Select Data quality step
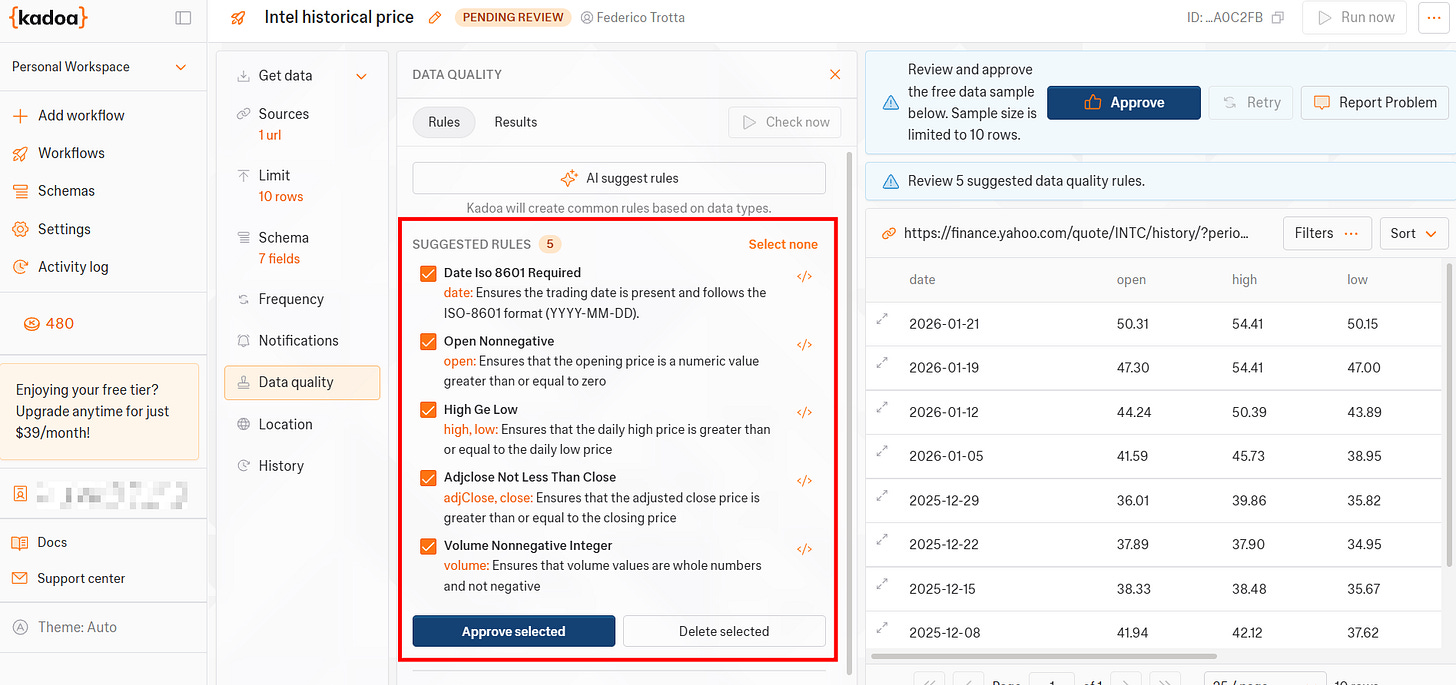This screenshot has height=685, width=1456. pyautogui.click(x=302, y=382)
